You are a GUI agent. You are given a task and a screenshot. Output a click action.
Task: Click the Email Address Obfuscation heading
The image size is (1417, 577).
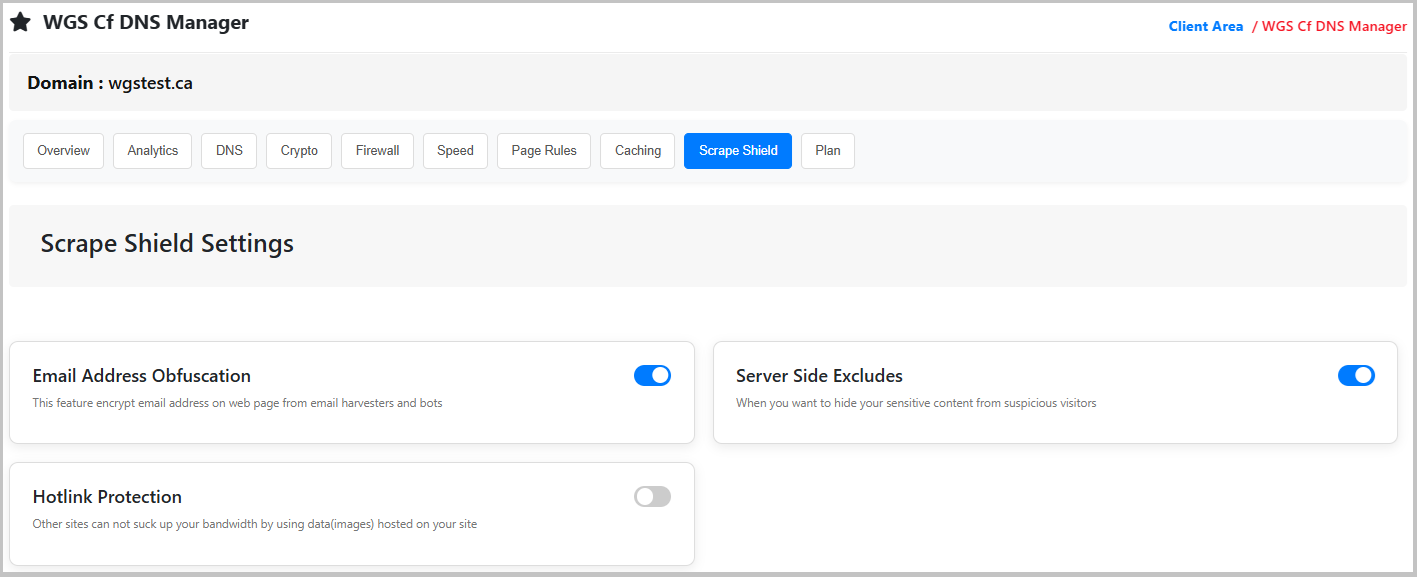pyautogui.click(x=142, y=376)
